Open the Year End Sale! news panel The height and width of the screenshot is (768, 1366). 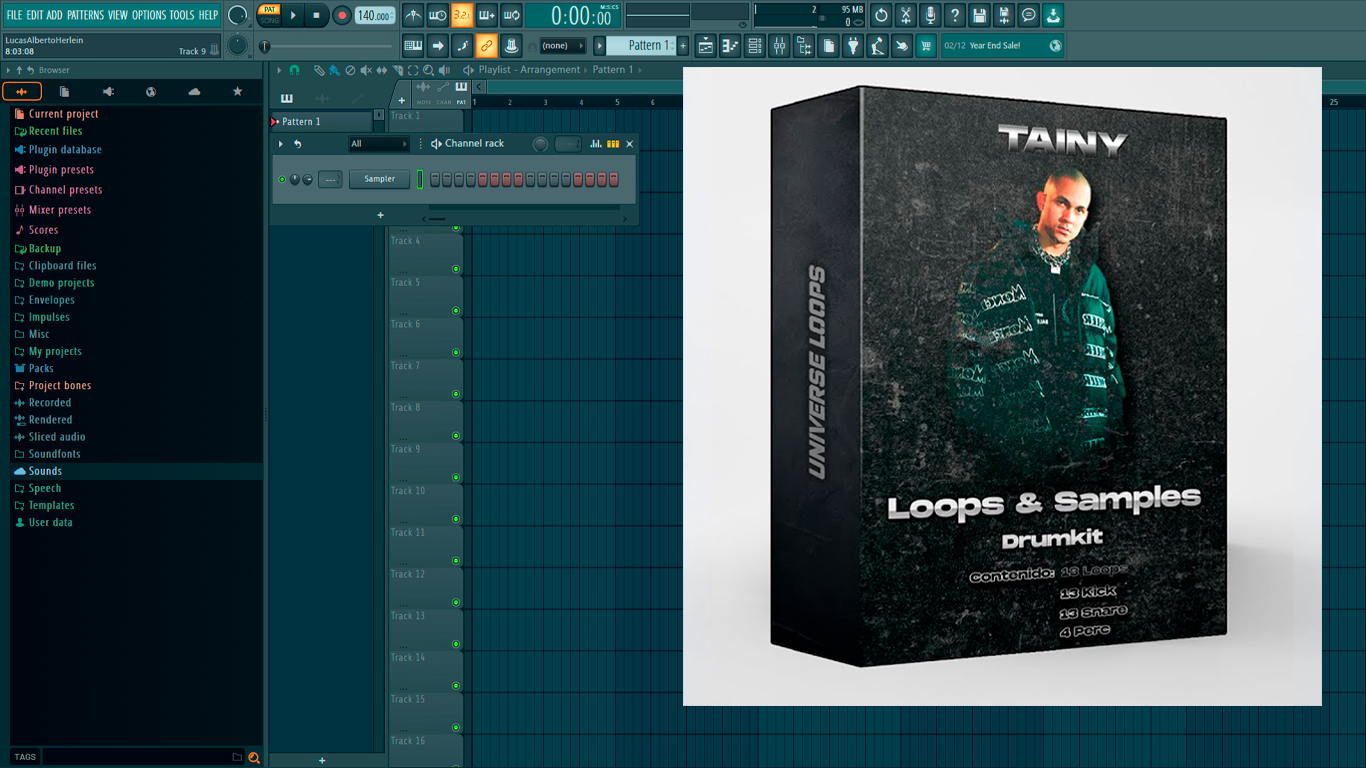tap(1003, 45)
